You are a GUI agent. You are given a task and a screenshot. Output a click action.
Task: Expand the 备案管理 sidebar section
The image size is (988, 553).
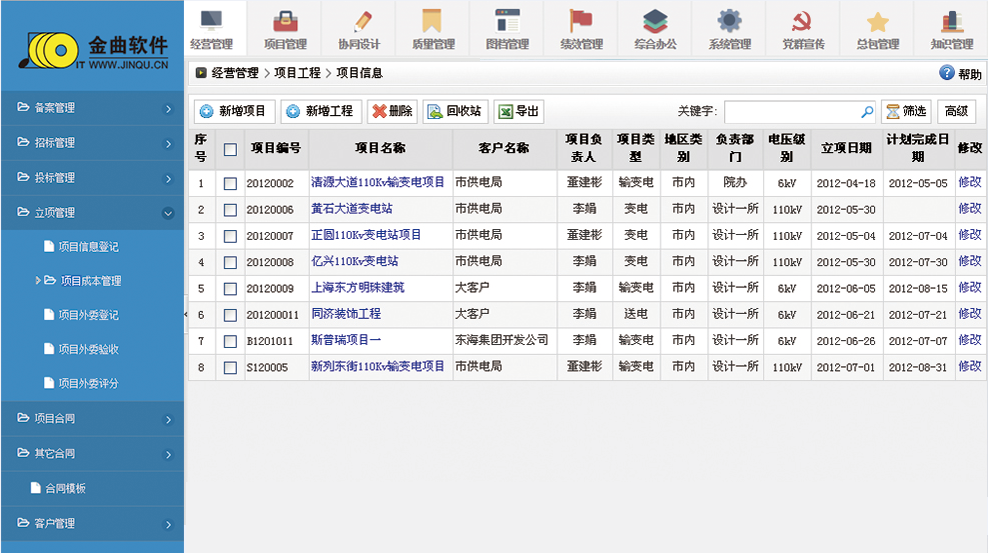tap(92, 108)
